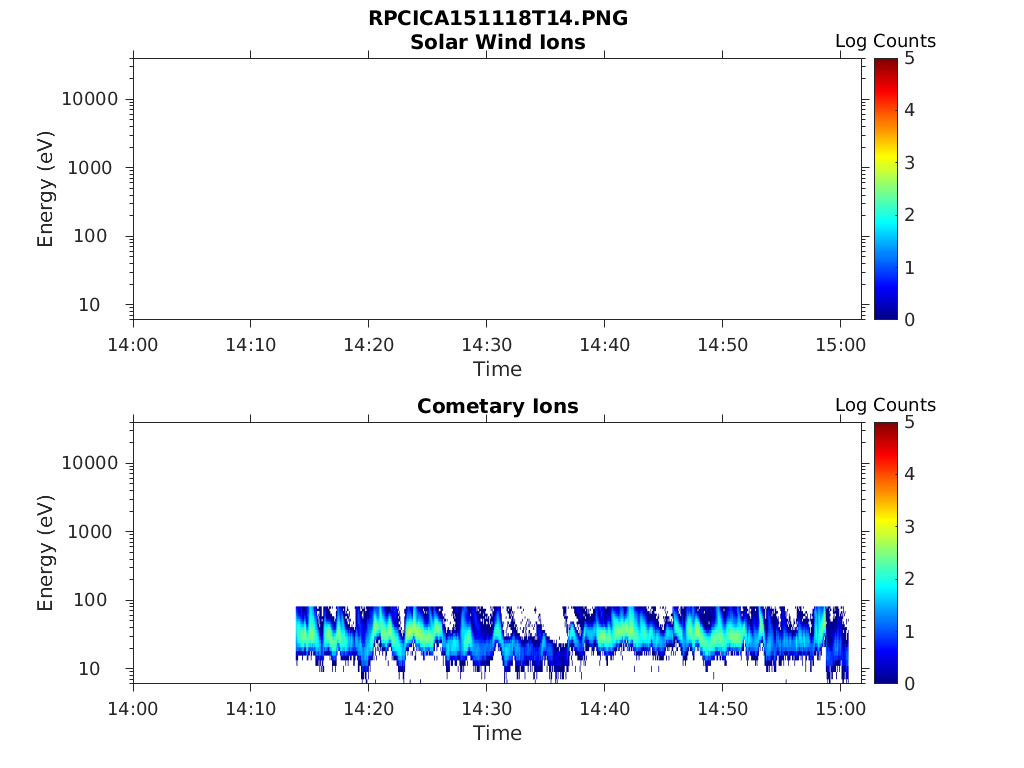Click the 14:50 tick label on bottom plot
The image size is (1024, 768).
[x=722, y=709]
